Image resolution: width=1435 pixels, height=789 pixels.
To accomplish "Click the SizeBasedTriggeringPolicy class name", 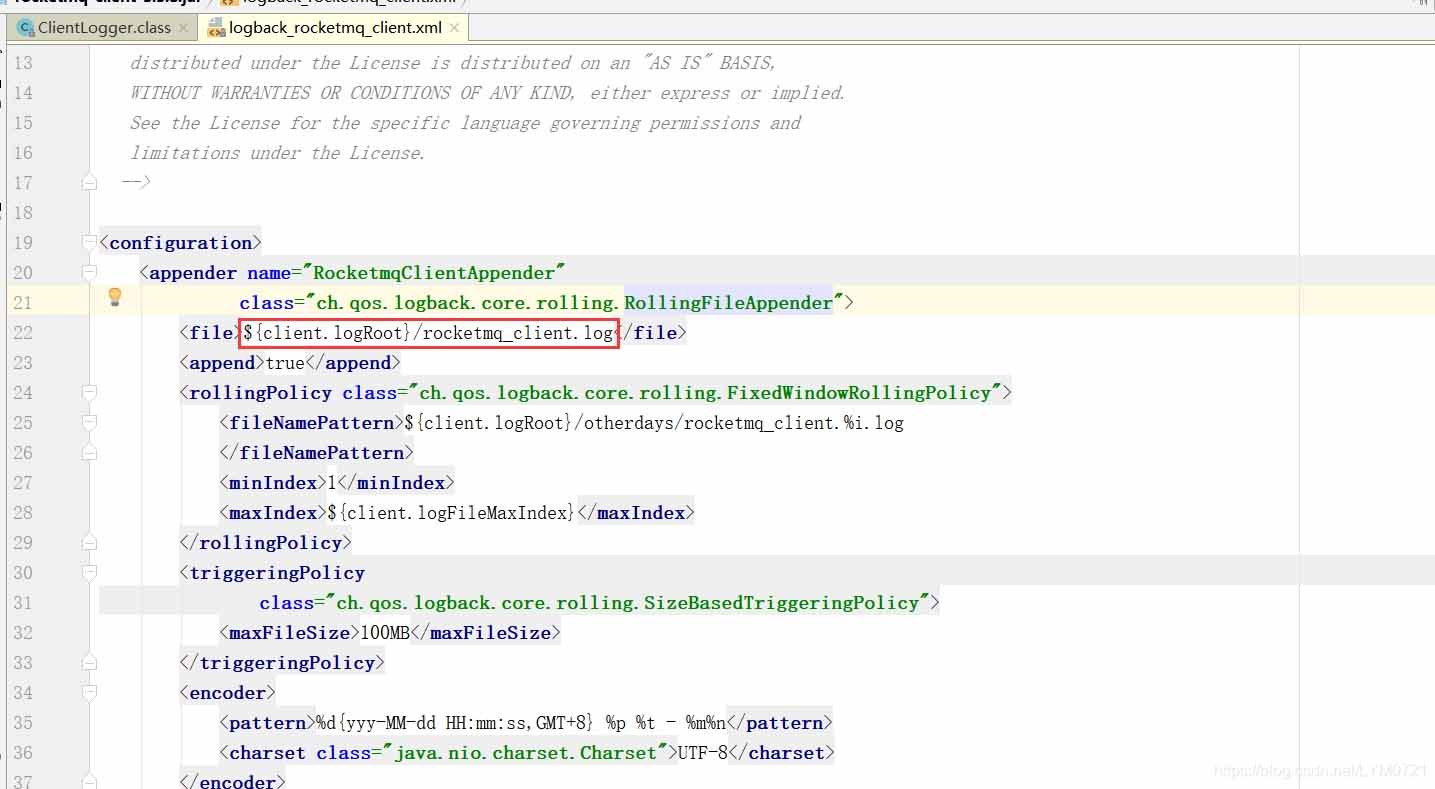I will 780,603.
